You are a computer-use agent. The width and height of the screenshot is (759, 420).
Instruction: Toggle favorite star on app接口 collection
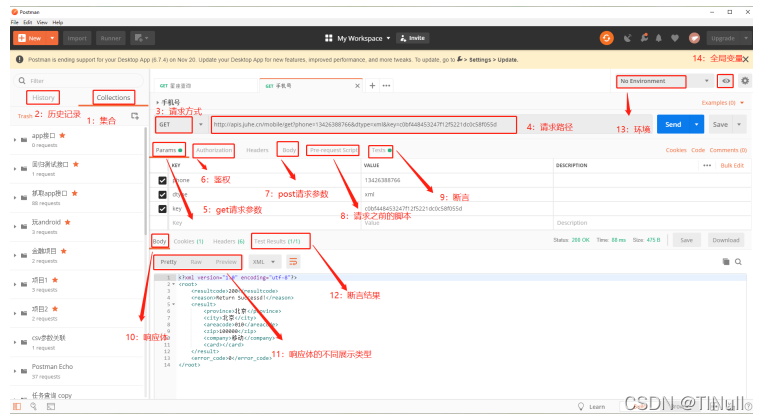62,135
